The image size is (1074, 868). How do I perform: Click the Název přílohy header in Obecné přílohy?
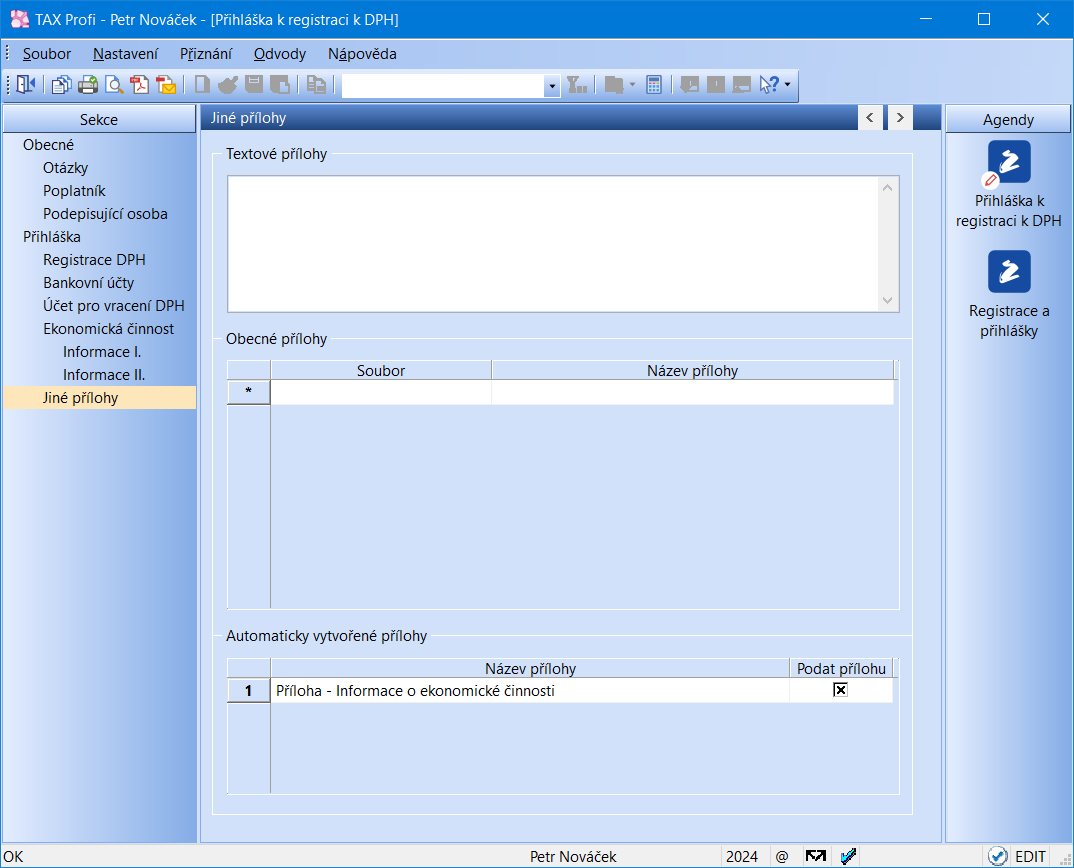[x=692, y=371]
